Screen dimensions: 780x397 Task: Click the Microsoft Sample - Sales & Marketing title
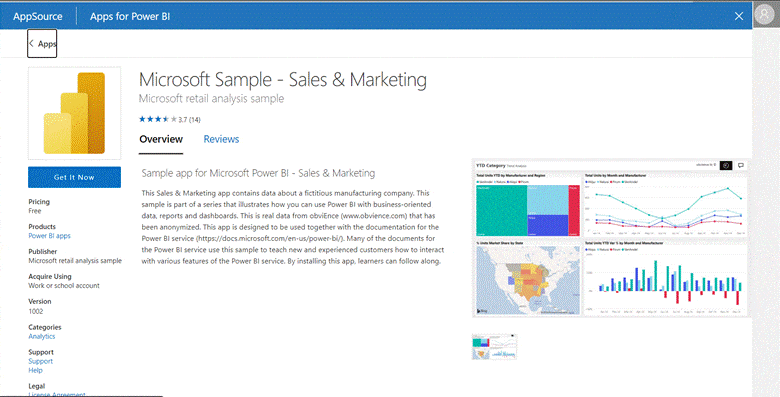click(283, 80)
